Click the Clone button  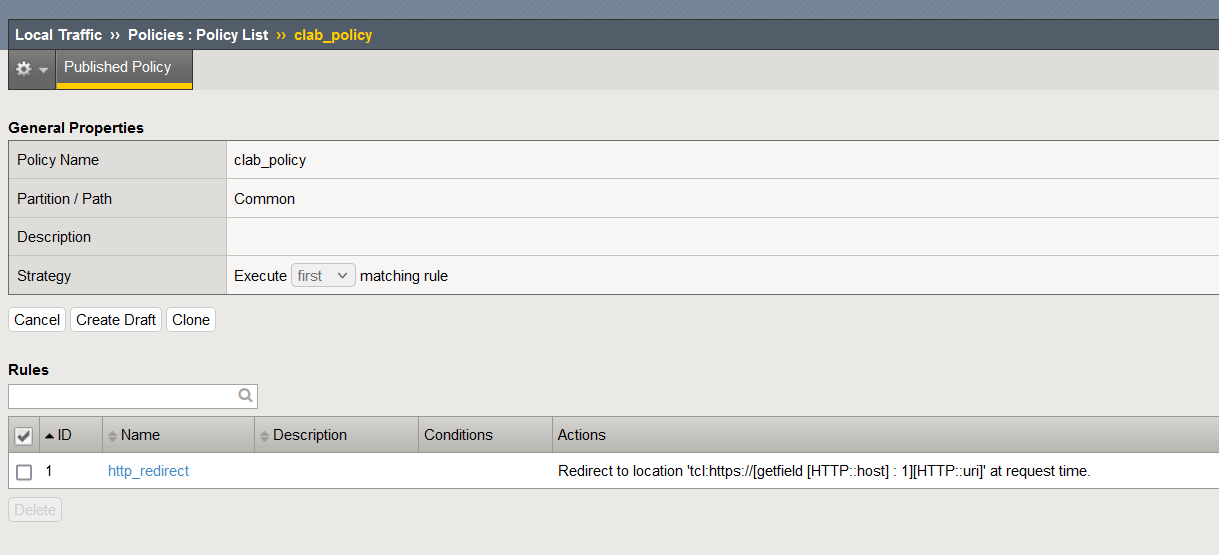click(x=191, y=320)
